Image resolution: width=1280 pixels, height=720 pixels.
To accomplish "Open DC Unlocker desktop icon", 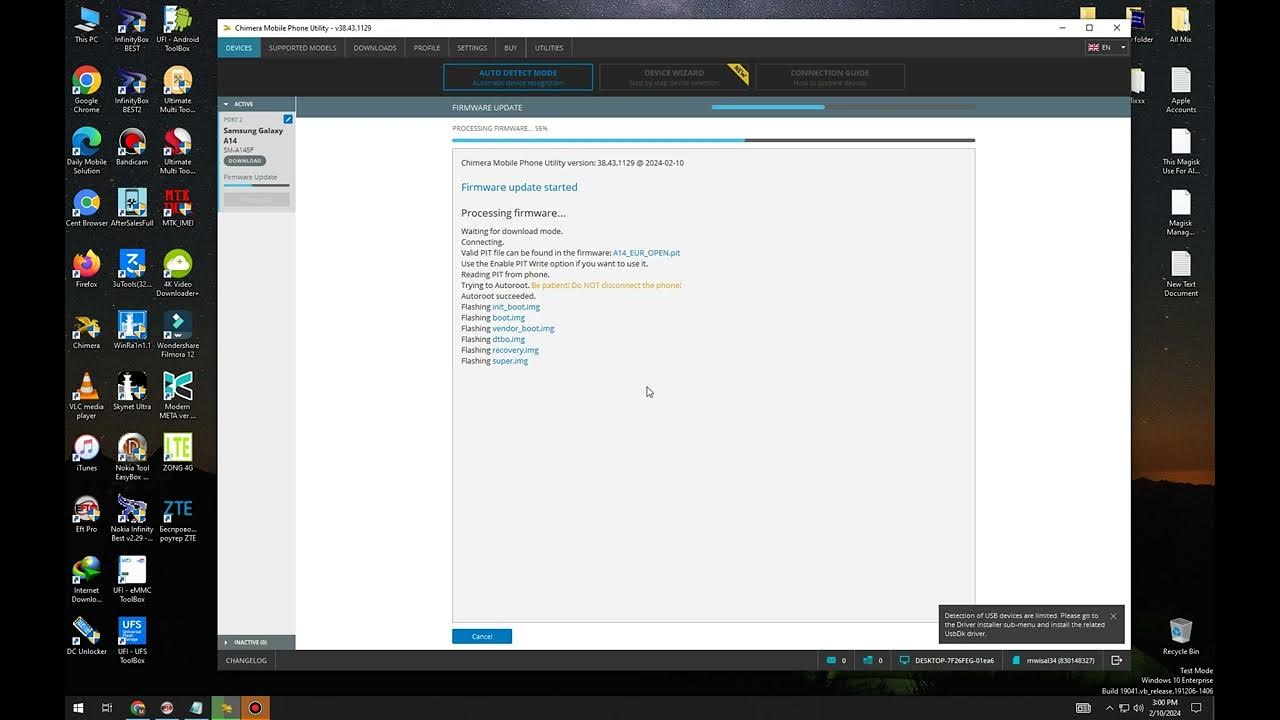I will tap(87, 636).
